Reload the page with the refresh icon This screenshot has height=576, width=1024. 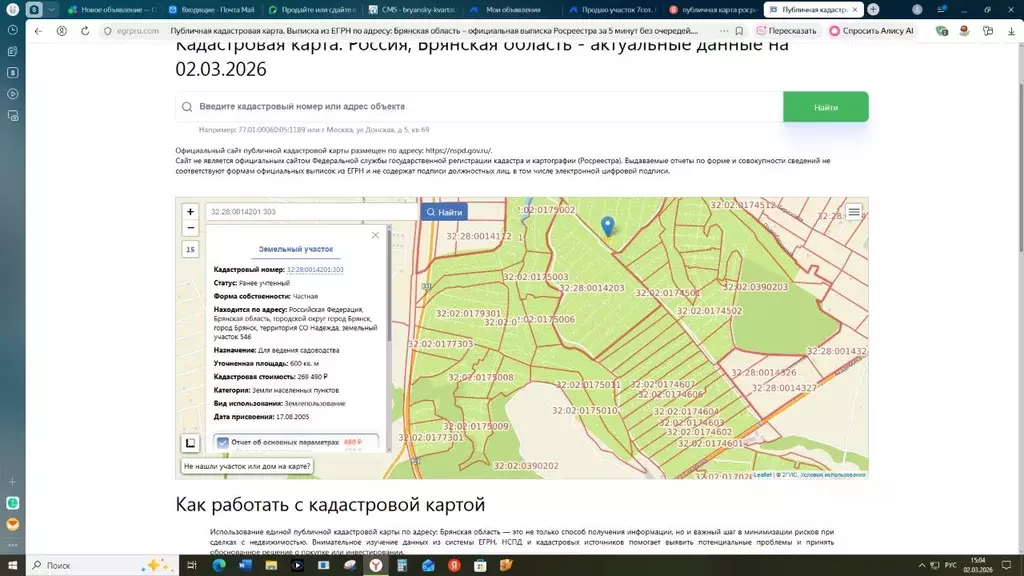tap(84, 31)
